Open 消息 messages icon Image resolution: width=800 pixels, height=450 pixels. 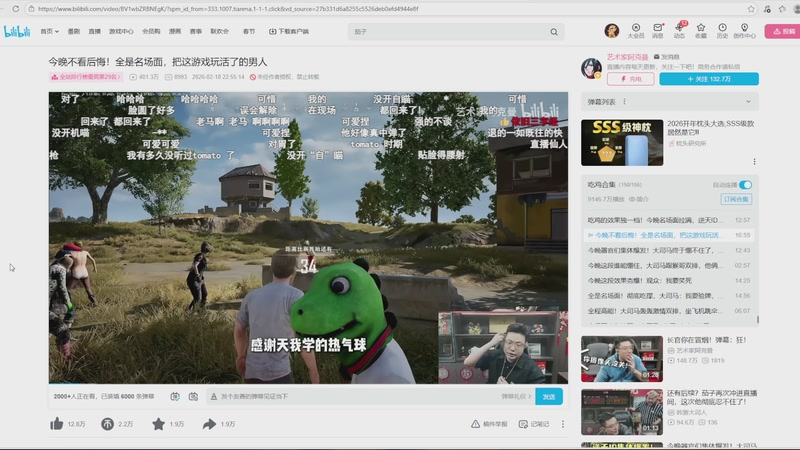(x=658, y=31)
